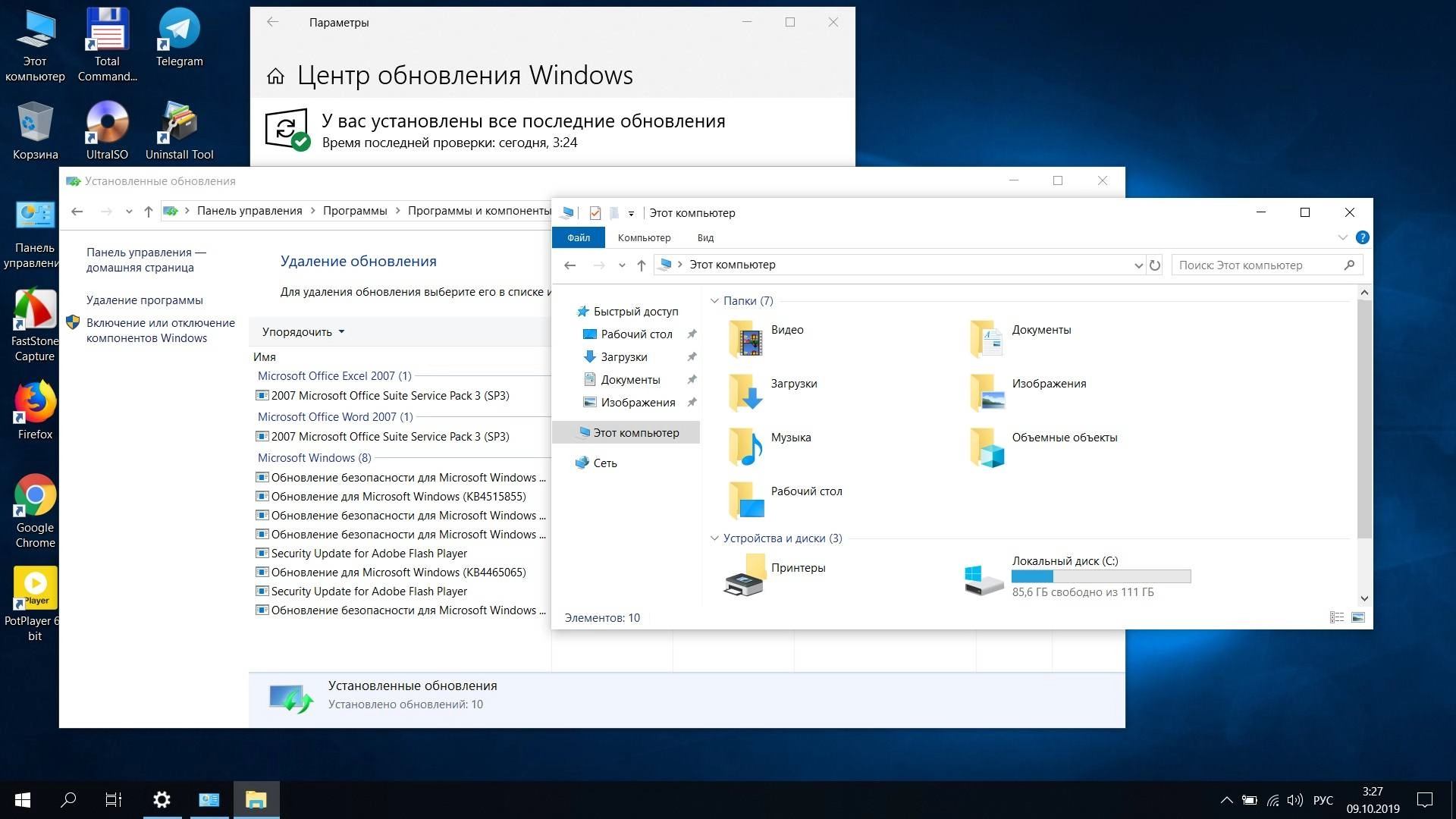Open Firefox desktop shortcut
The width and height of the screenshot is (1456, 819).
(x=35, y=410)
